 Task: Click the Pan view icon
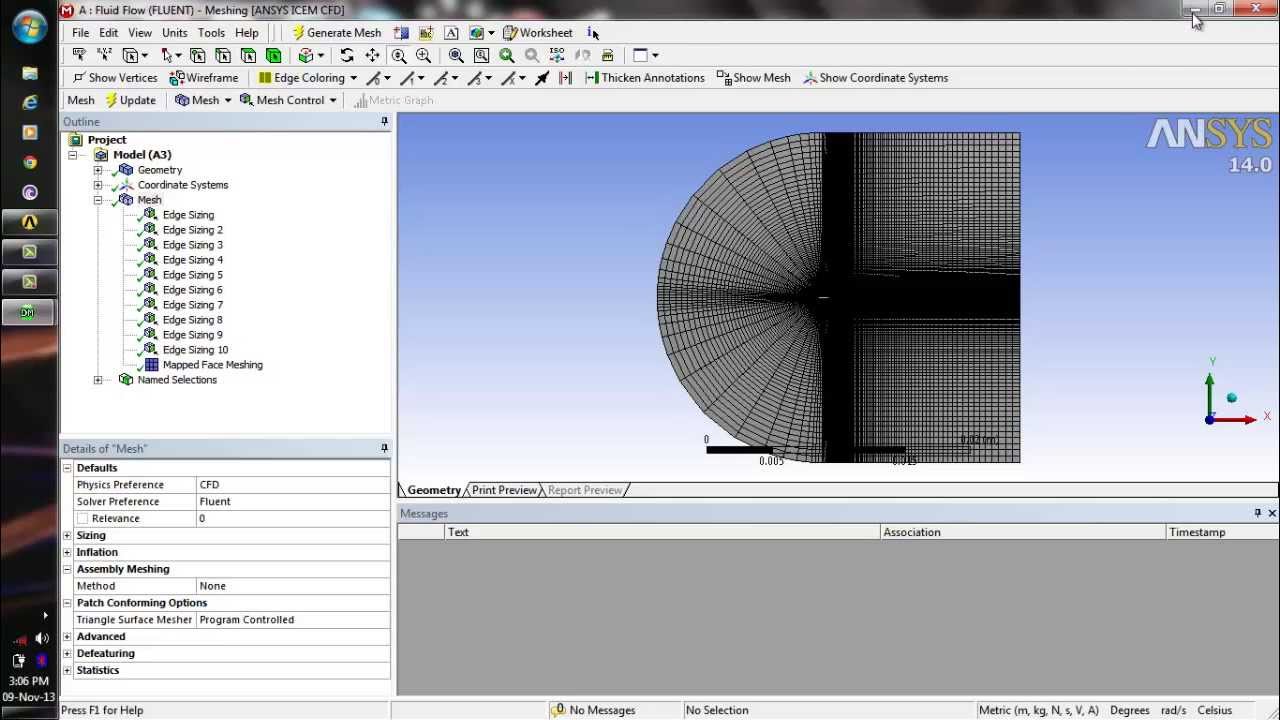click(372, 56)
